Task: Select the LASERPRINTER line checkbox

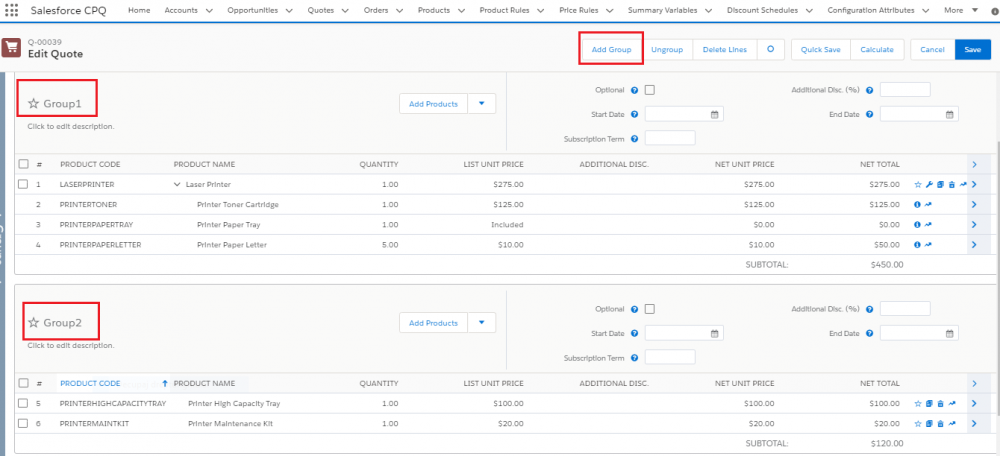Action: coord(23,184)
